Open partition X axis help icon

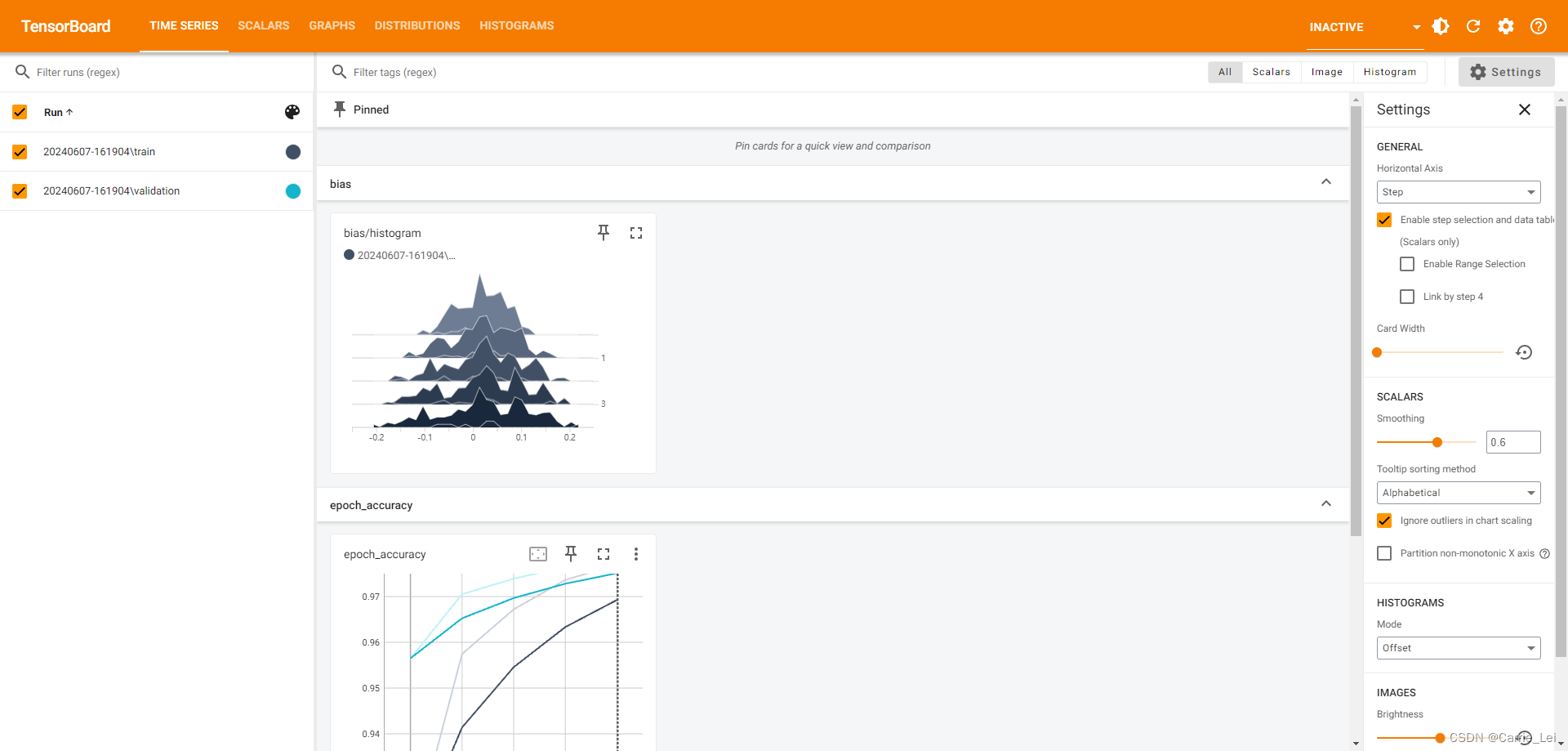tap(1544, 553)
